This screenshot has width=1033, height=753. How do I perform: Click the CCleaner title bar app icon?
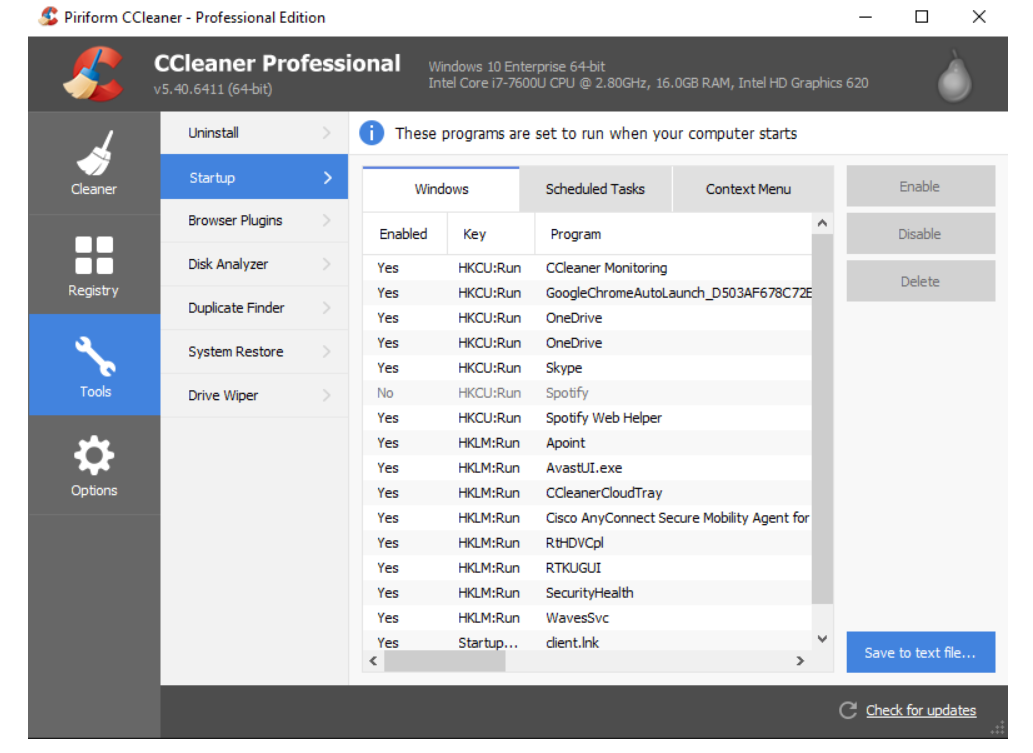[x=48, y=16]
